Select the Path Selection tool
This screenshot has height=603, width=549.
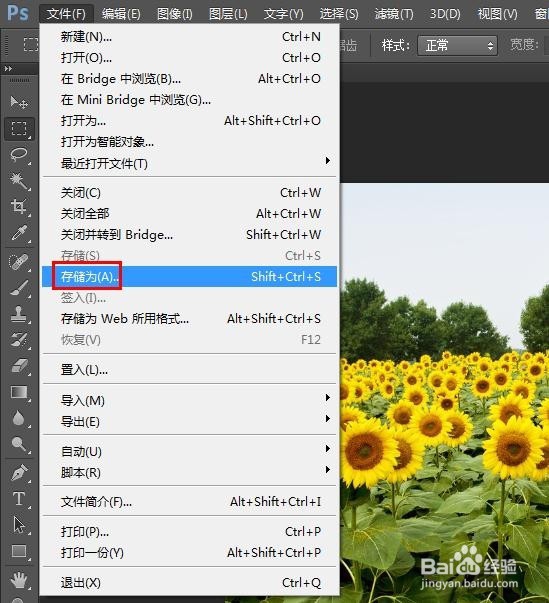click(19, 525)
